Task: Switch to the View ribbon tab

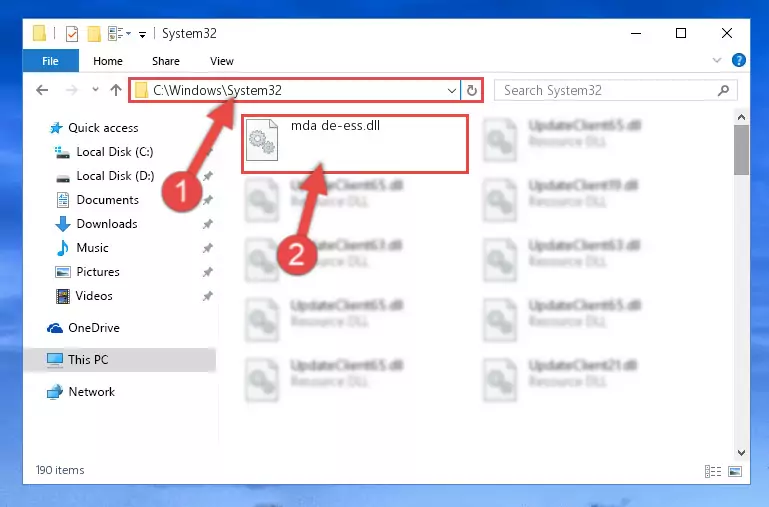Action: [x=222, y=61]
